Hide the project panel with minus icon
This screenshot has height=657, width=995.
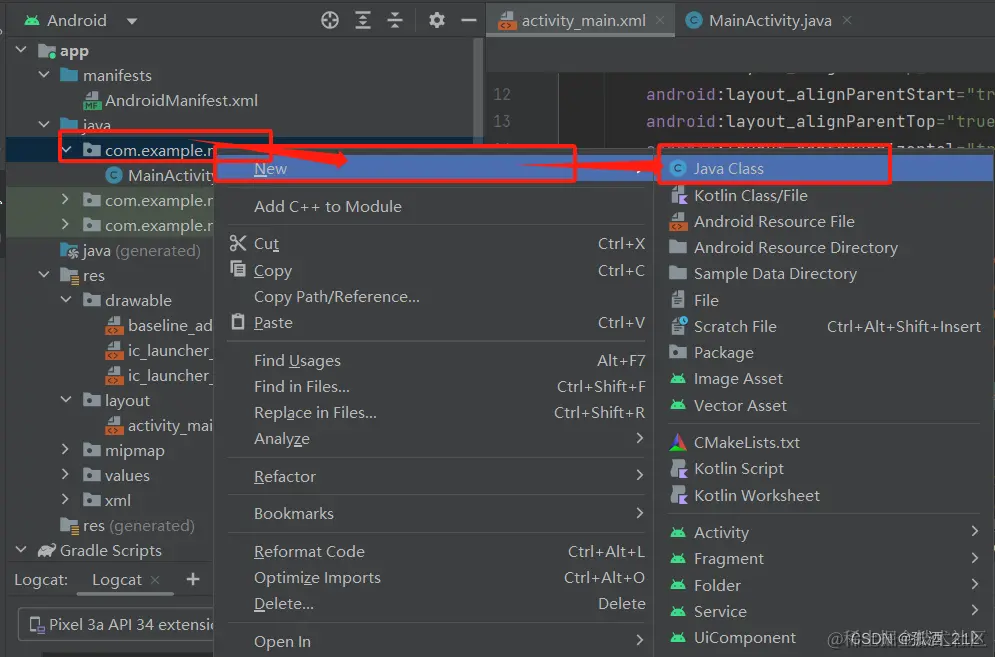pyautogui.click(x=469, y=20)
